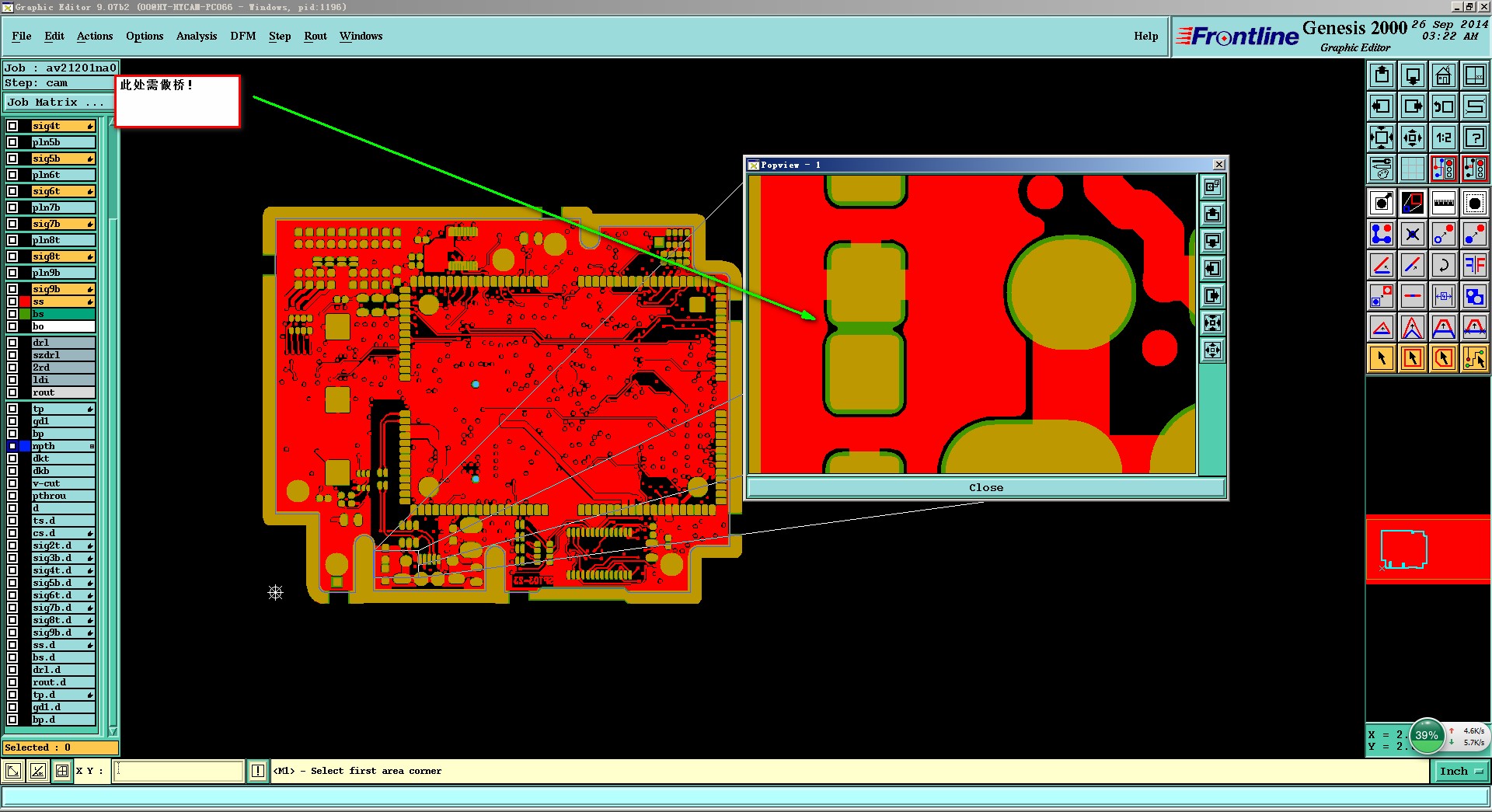Click the question mark help icon
This screenshot has width=1492, height=812.
(1475, 138)
